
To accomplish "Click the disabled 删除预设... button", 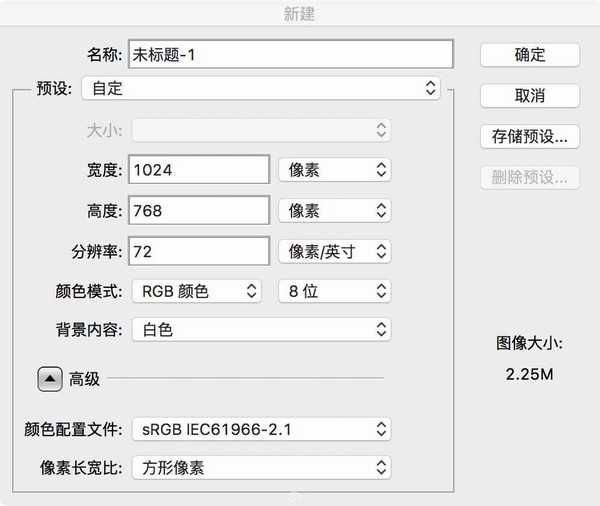I will point(530,177).
